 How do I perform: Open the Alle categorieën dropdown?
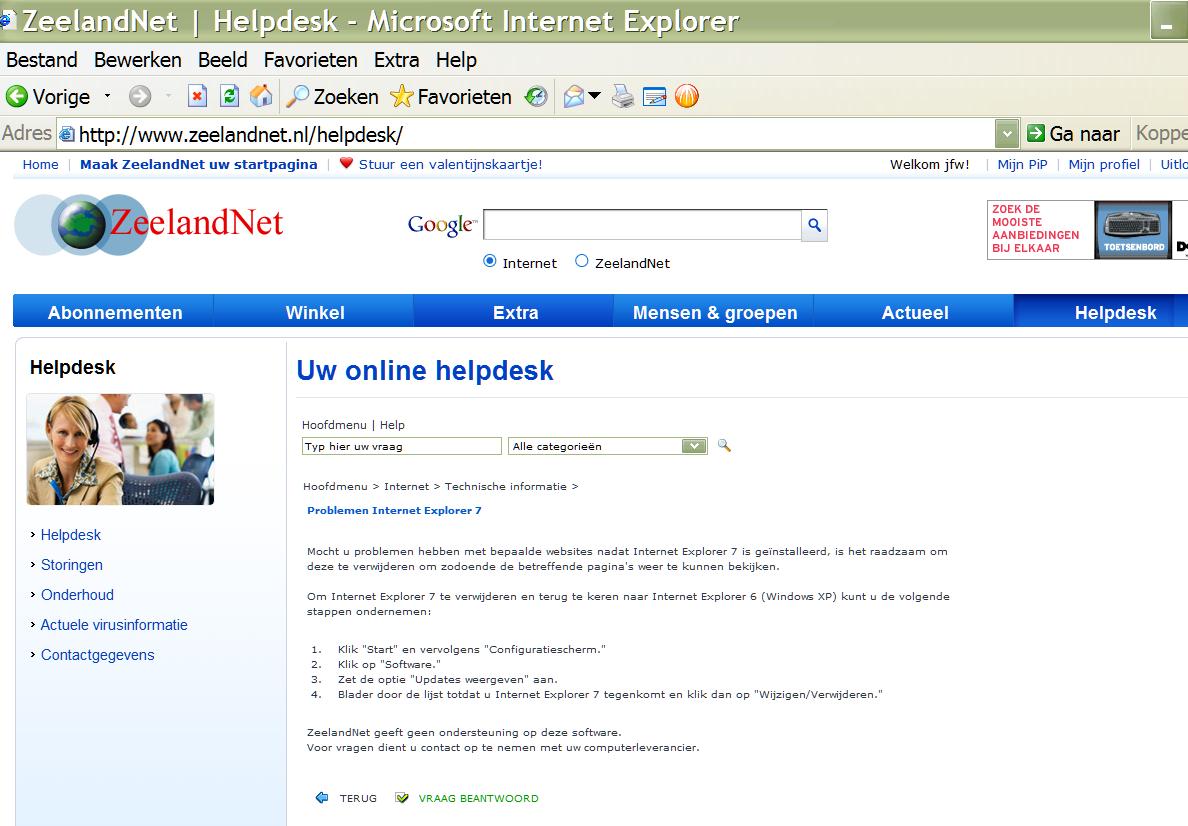608,446
